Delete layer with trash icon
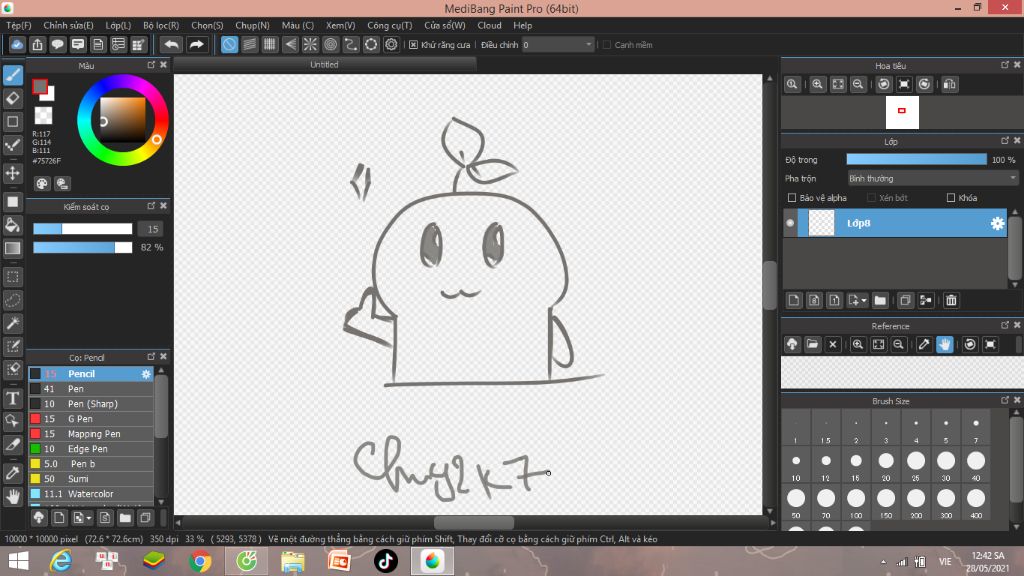The height and width of the screenshot is (576, 1024). click(951, 300)
